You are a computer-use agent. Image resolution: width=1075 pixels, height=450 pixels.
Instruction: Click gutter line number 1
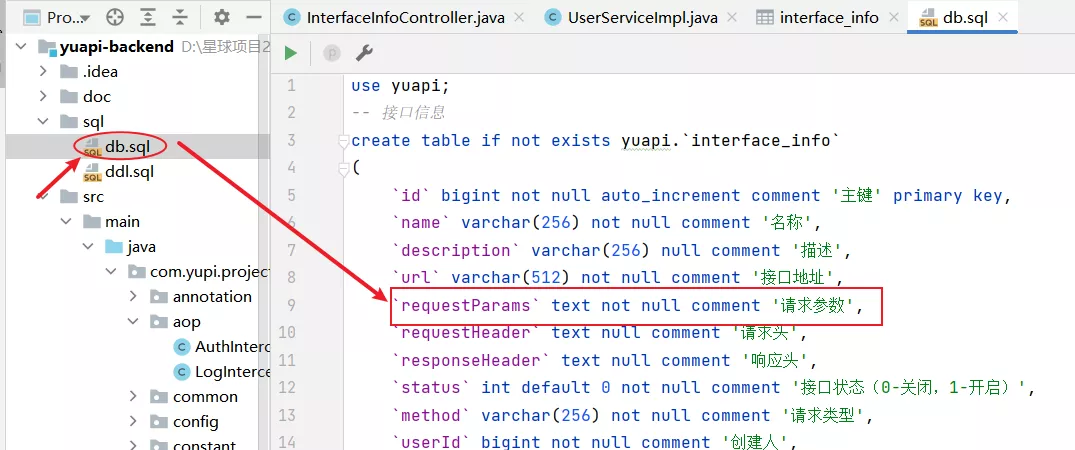tap(291, 86)
